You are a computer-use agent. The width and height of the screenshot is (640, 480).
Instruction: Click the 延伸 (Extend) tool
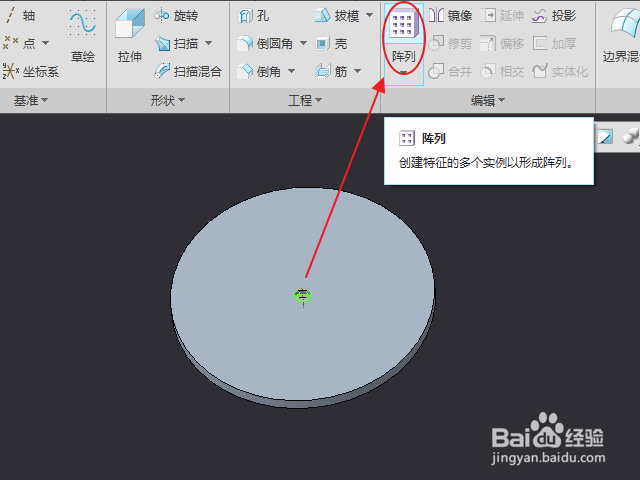coord(502,16)
